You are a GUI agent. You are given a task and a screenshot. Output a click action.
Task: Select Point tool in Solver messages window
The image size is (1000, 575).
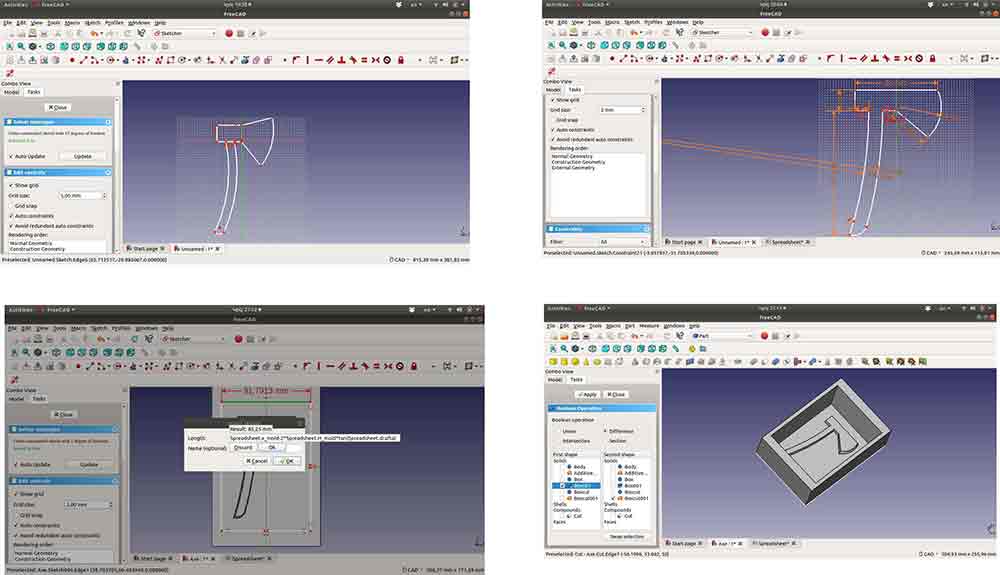tap(72, 60)
